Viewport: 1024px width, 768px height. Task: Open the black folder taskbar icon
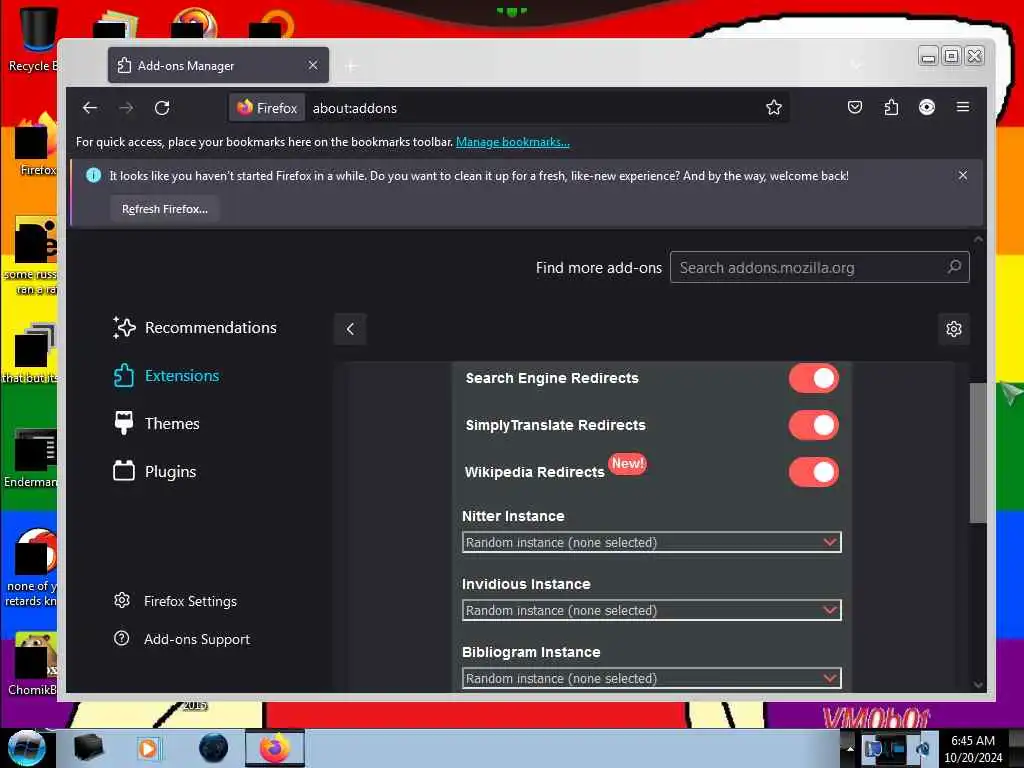pyautogui.click(x=88, y=748)
